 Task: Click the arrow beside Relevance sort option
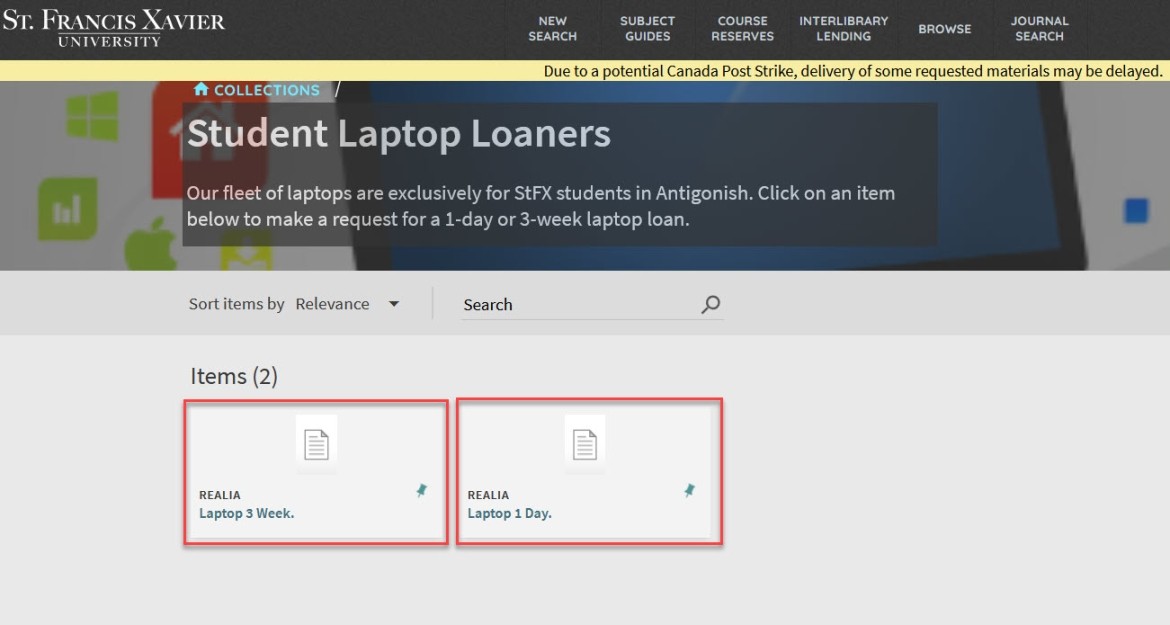click(x=394, y=303)
